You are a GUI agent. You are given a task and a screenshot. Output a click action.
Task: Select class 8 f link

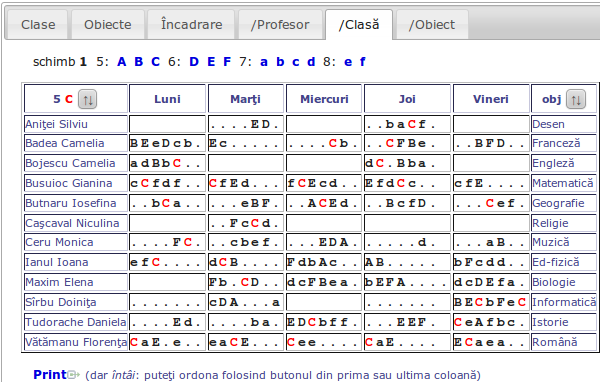click(x=362, y=62)
